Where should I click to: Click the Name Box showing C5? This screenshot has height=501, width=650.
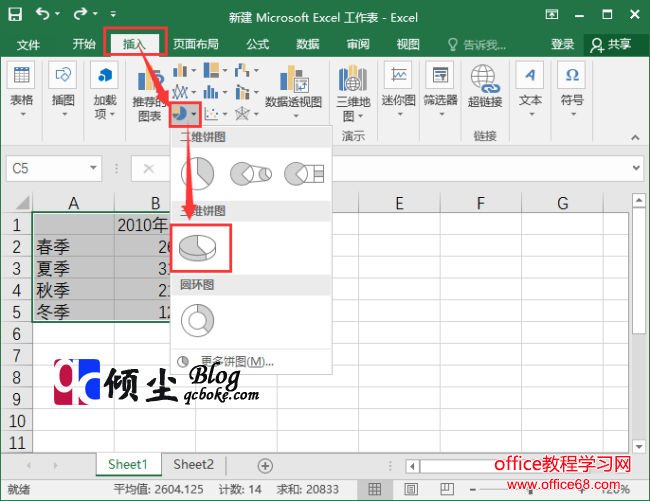pos(47,168)
